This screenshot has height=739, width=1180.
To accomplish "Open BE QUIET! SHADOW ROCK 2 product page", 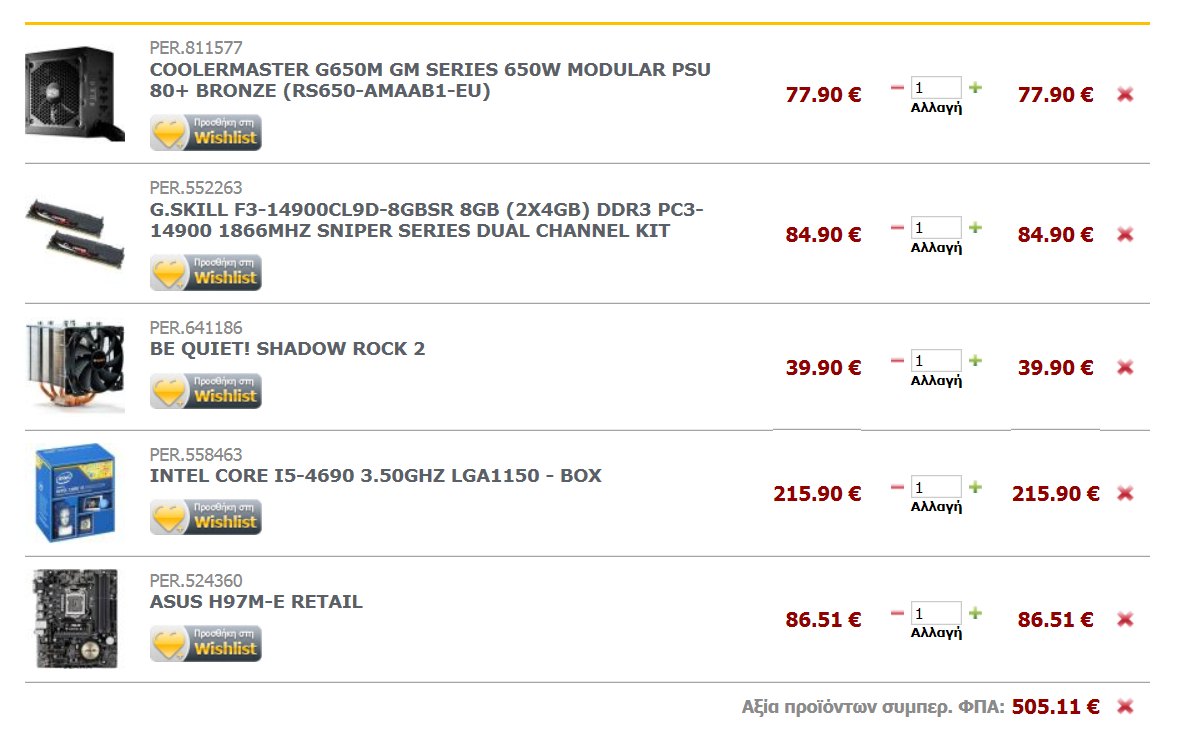I will pyautogui.click(x=287, y=348).
